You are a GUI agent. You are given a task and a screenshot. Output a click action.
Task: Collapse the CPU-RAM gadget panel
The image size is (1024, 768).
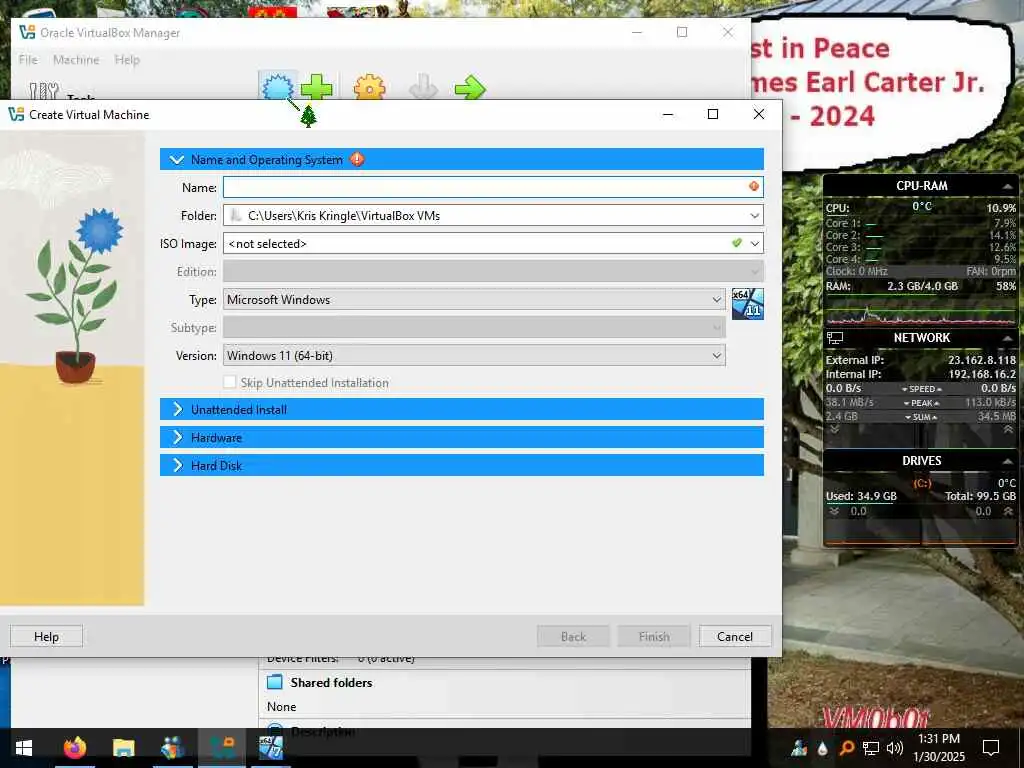click(x=1008, y=186)
